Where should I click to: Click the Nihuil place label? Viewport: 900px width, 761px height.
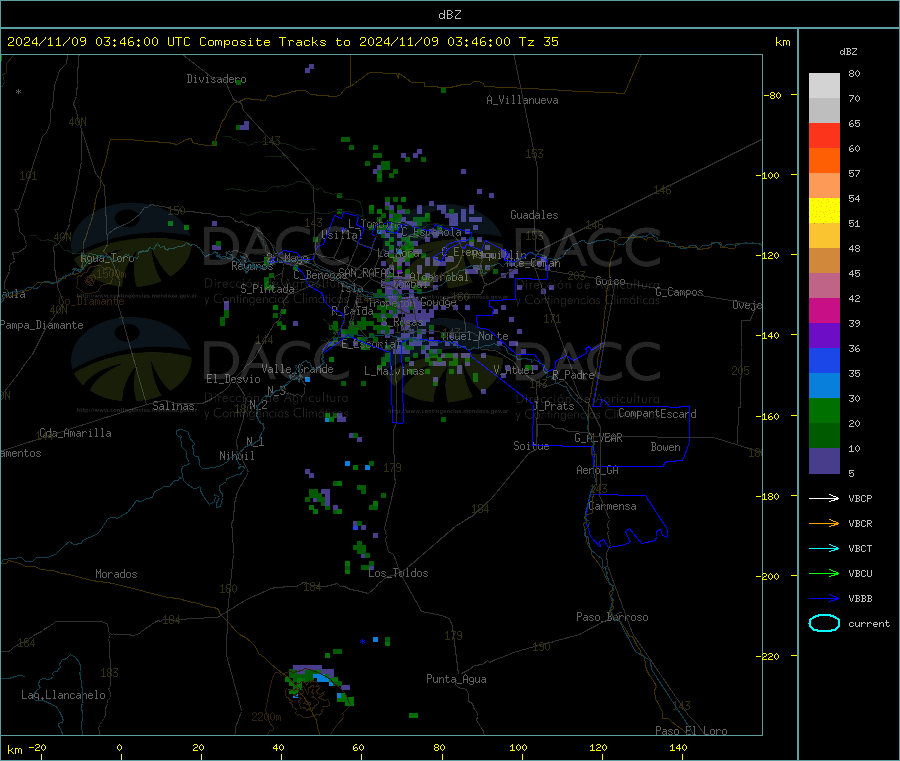coord(236,456)
